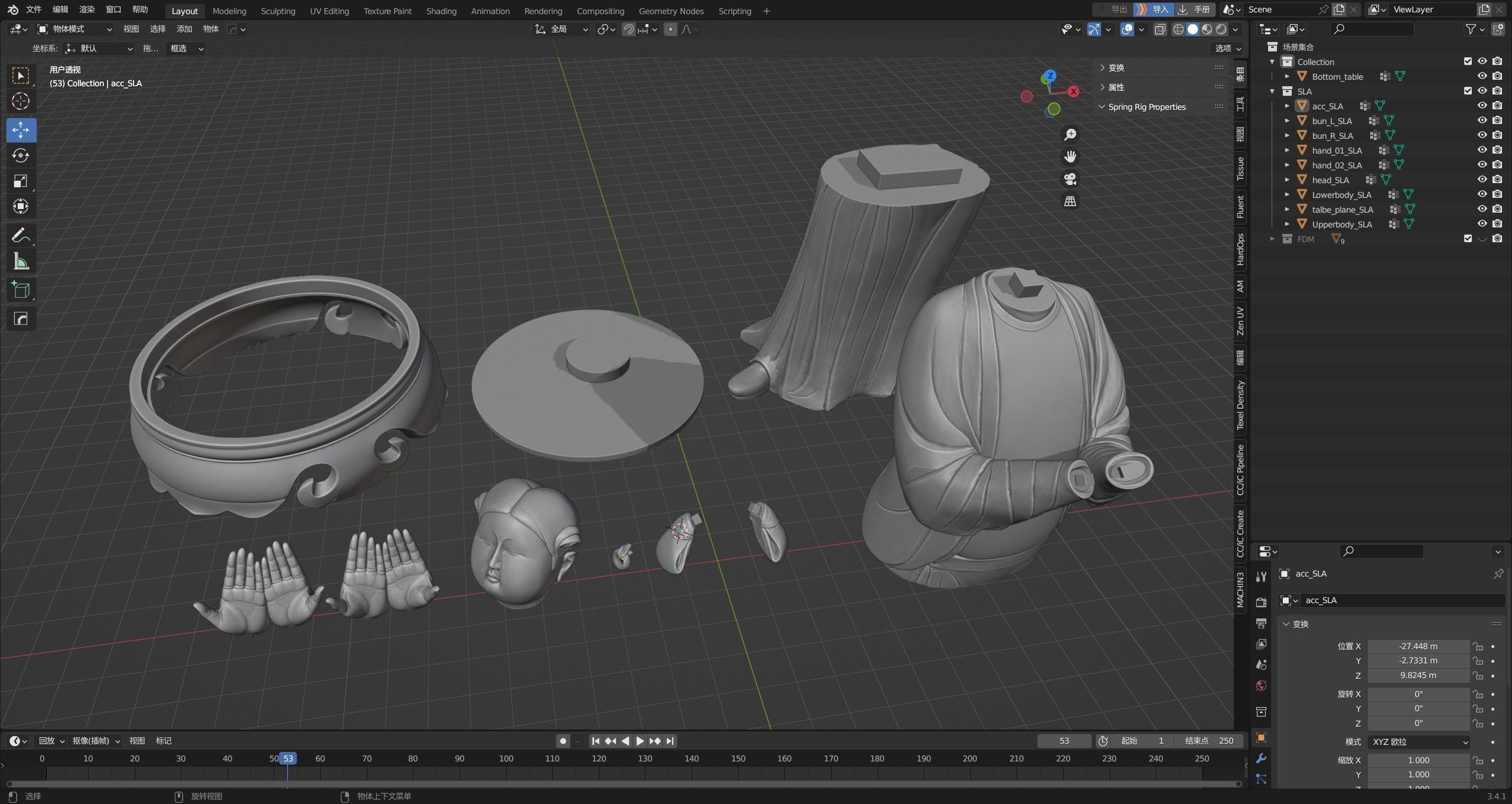Expand the Spring Rig Properties panel

click(x=1146, y=107)
